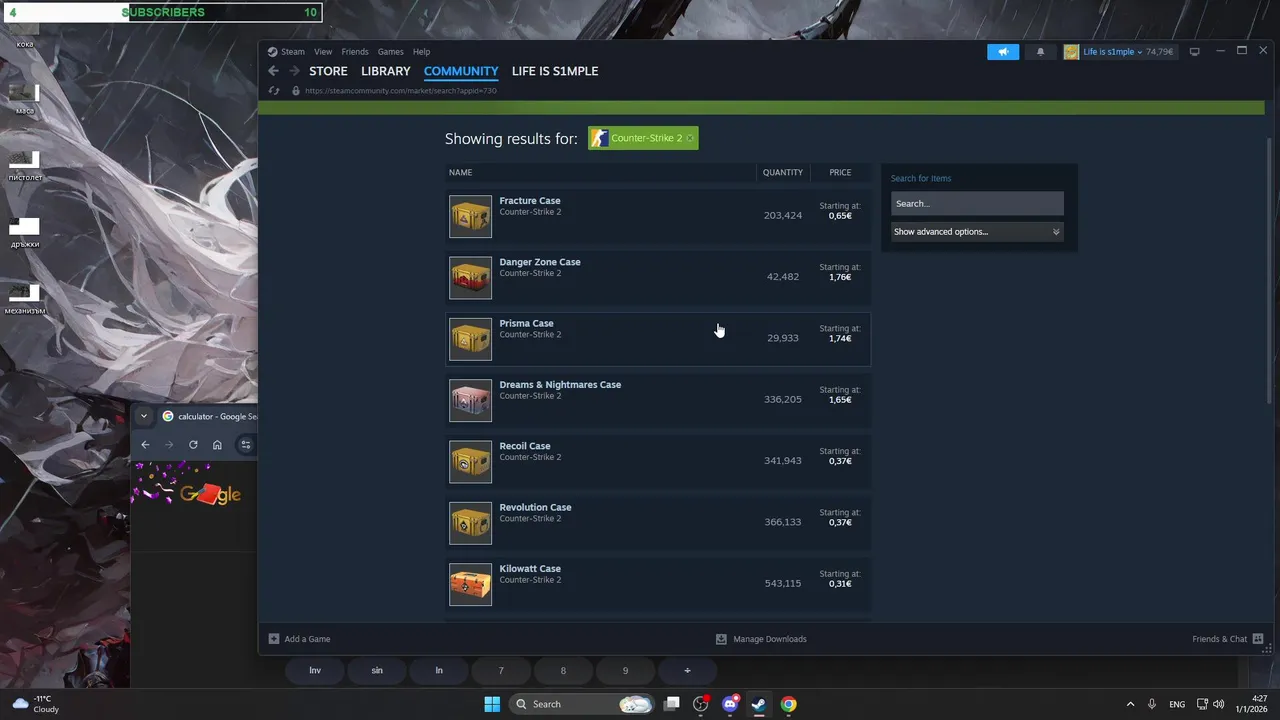
Task: Expand Show advanced options dropdown
Action: click(977, 232)
